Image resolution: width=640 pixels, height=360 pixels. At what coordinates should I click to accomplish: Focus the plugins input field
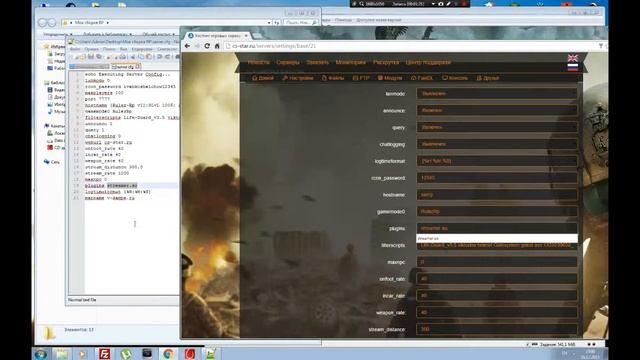[x=497, y=228]
